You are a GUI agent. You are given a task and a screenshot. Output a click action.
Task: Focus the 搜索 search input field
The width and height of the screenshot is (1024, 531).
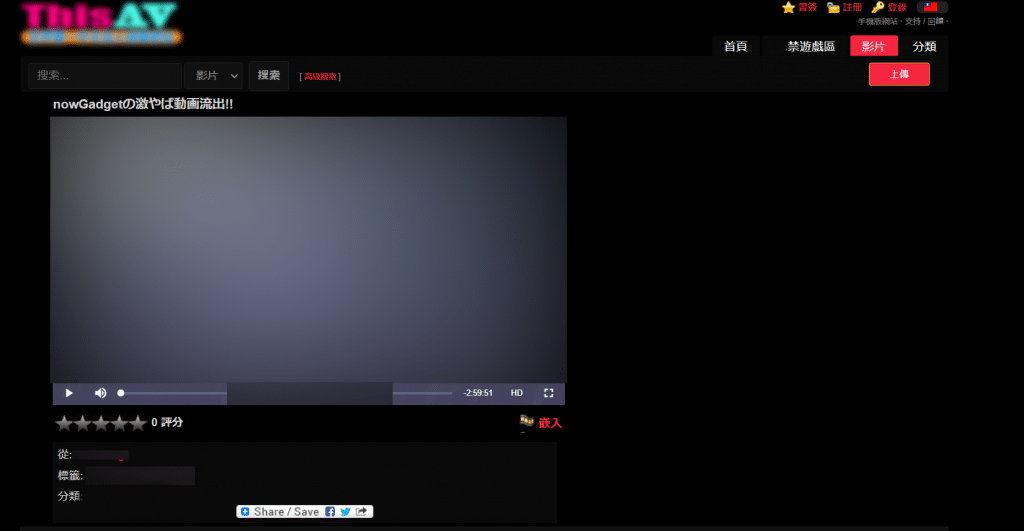[104, 76]
